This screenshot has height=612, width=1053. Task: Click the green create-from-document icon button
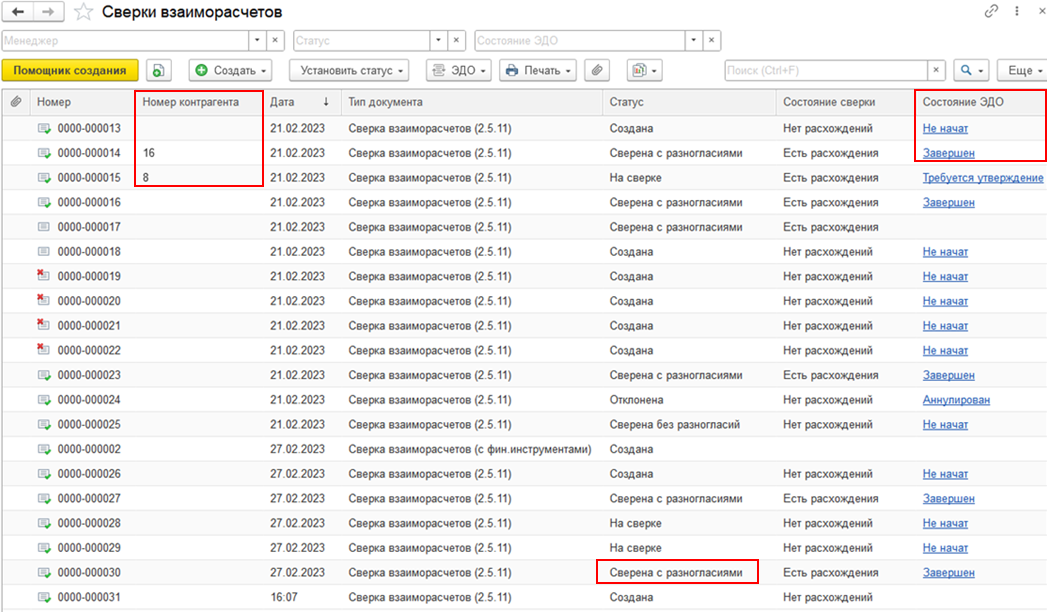160,71
